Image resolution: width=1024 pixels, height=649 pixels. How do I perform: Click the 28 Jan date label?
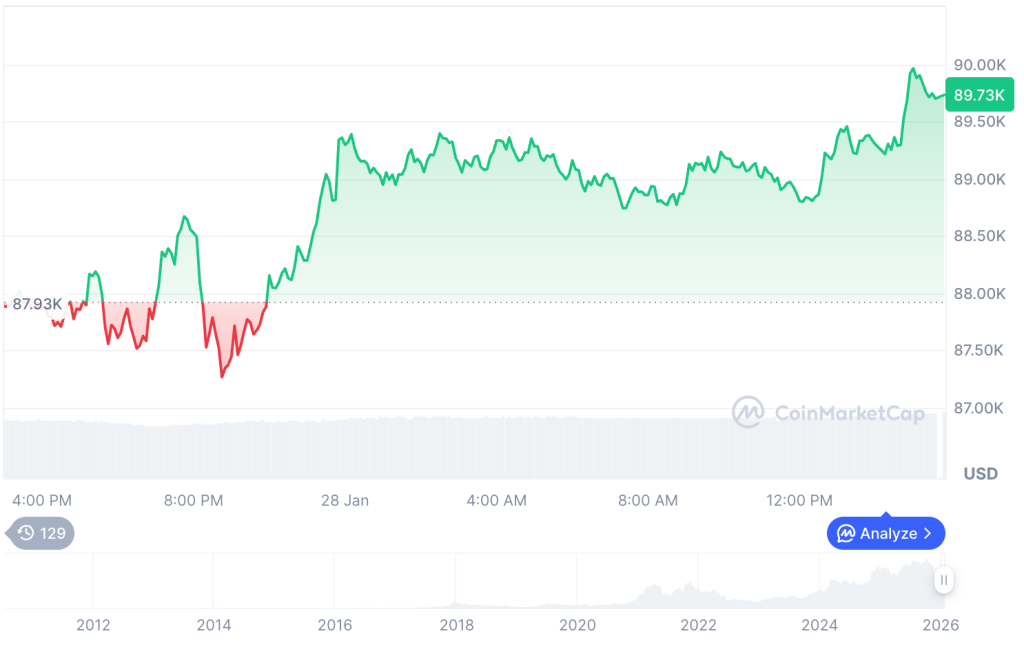pyautogui.click(x=345, y=500)
